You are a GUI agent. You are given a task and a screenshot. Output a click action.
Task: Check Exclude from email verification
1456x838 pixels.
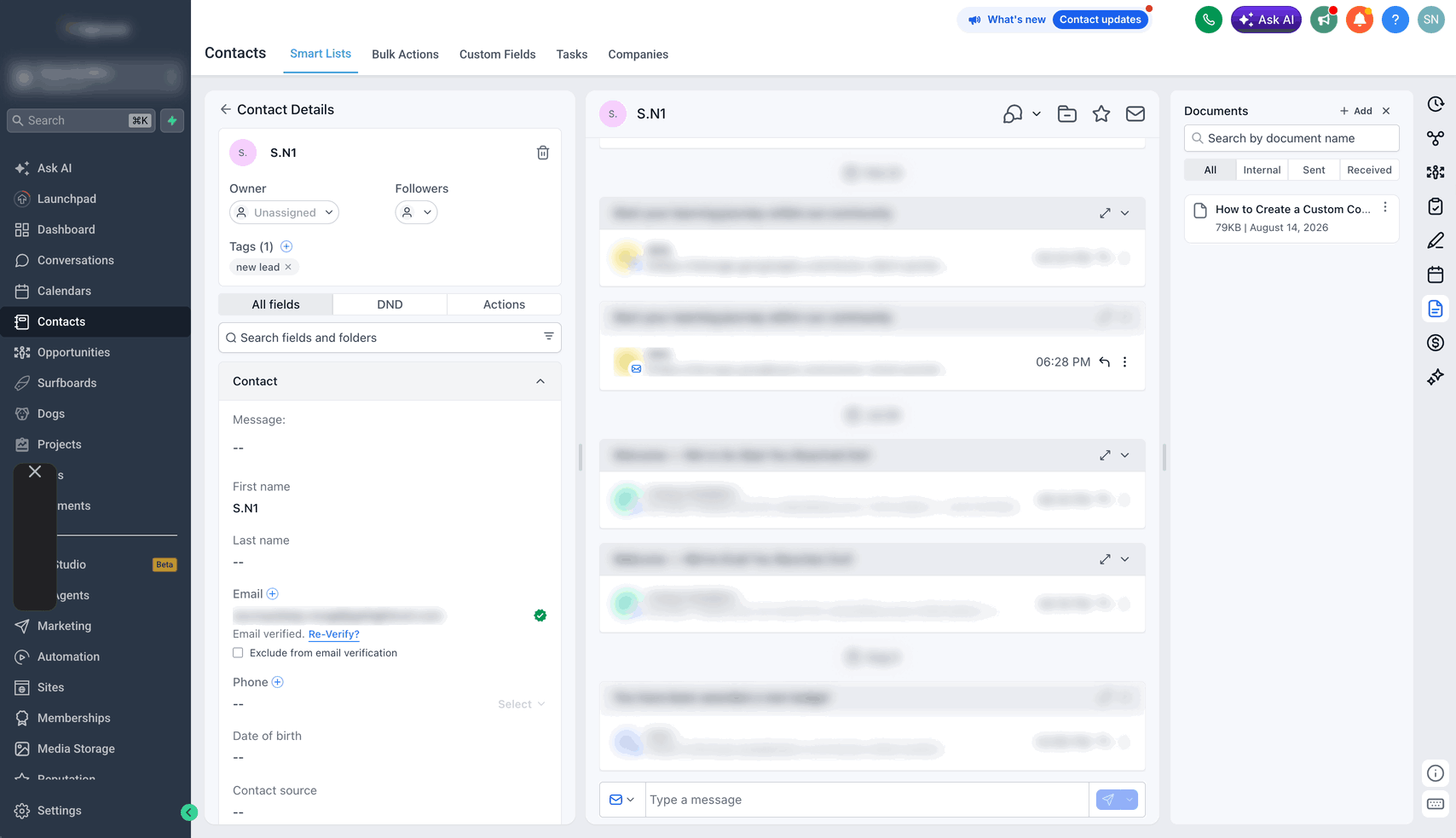238,653
